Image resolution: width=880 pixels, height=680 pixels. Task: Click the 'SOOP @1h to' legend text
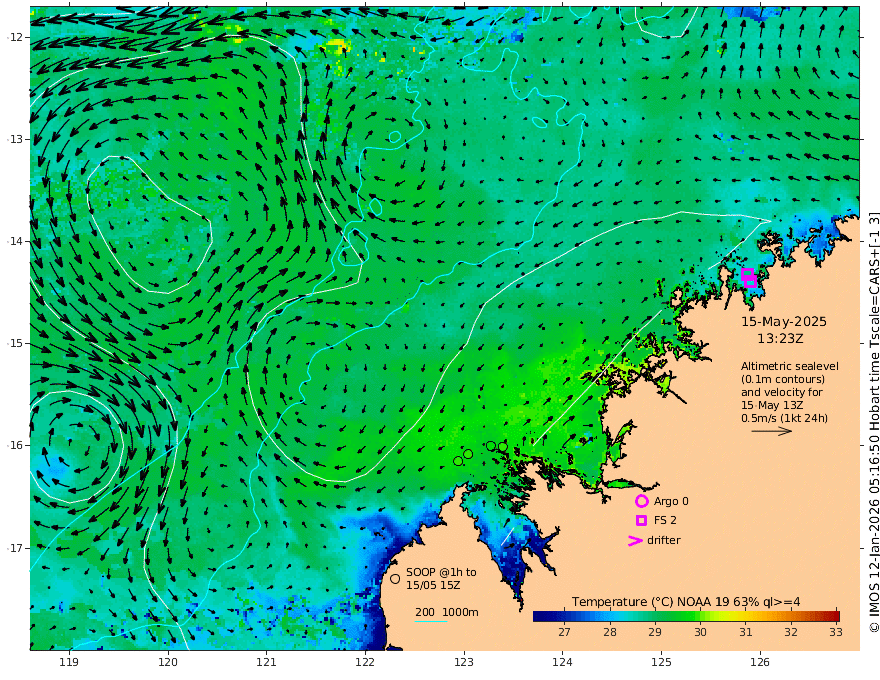tap(441, 572)
